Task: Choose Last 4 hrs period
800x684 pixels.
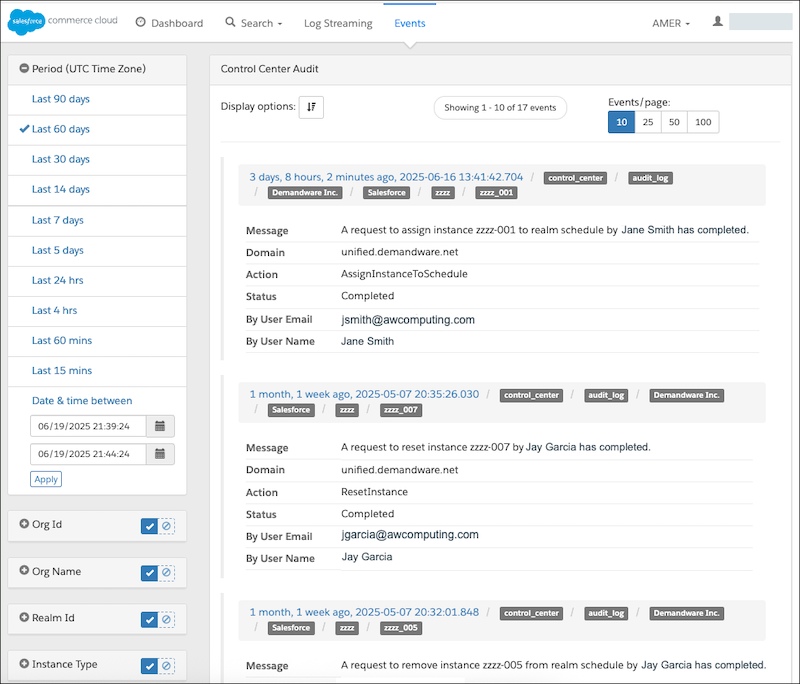Action: pyautogui.click(x=54, y=310)
